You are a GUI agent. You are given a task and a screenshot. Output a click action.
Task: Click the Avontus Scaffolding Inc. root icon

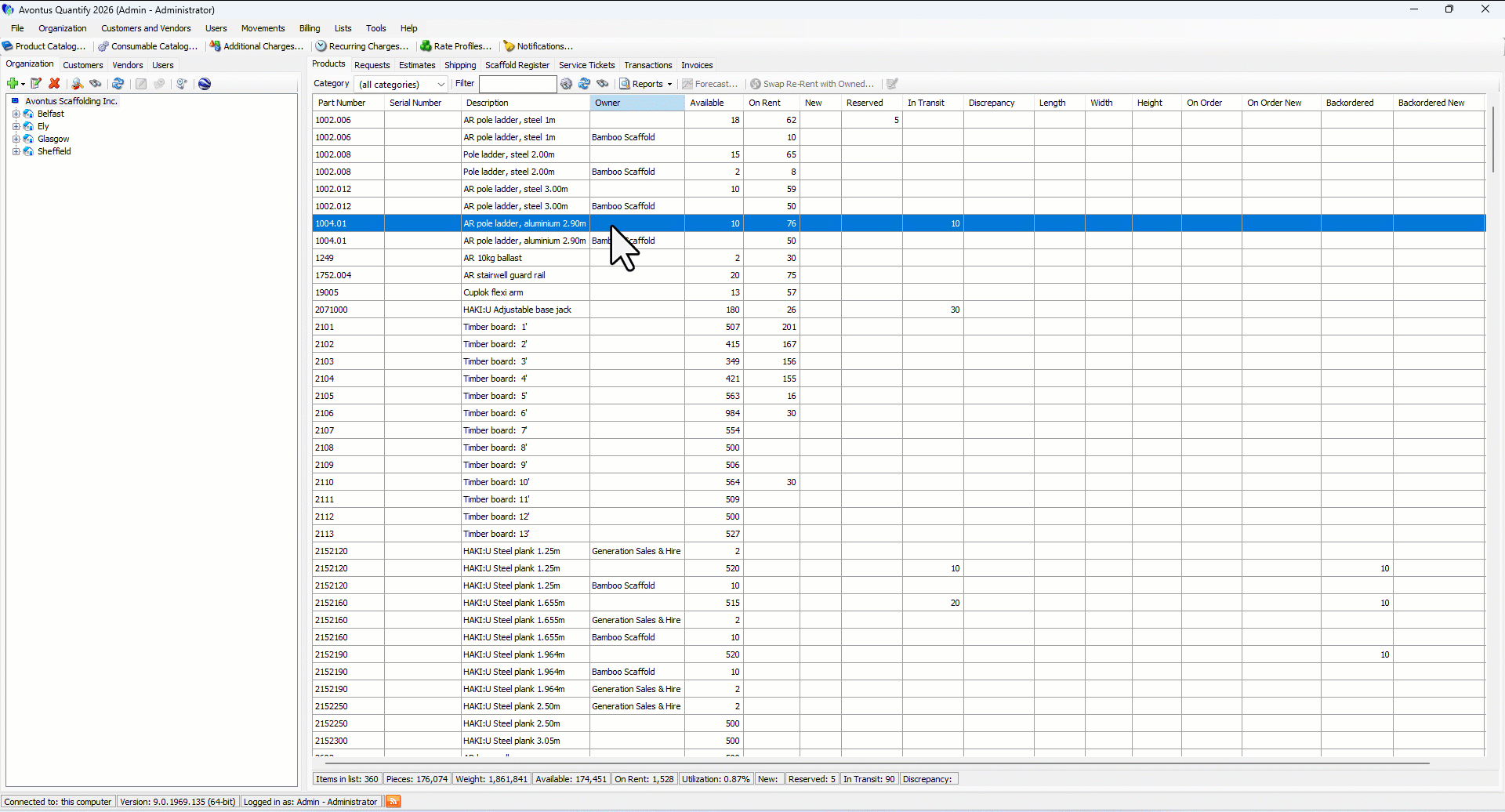coord(15,101)
